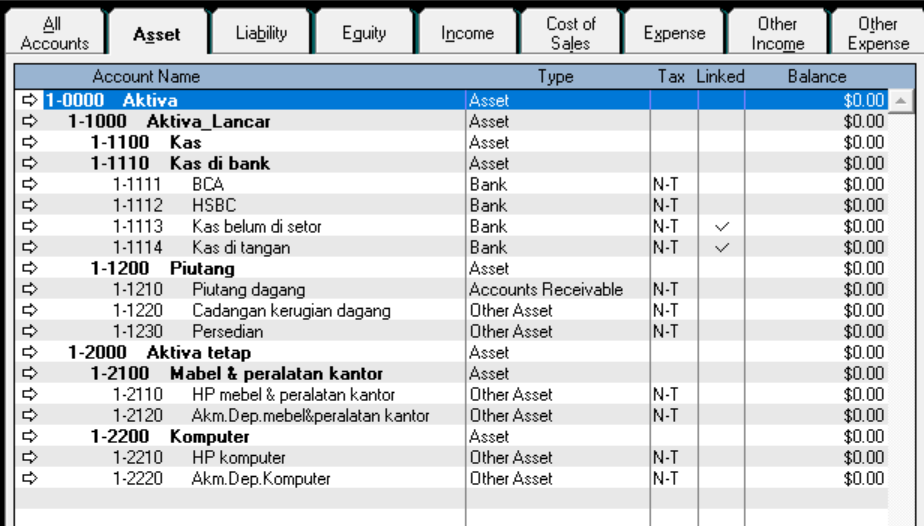Open detail arrow for Akm.Dep.Komputer
Viewport: 924px width, 526px height.
click(29, 478)
